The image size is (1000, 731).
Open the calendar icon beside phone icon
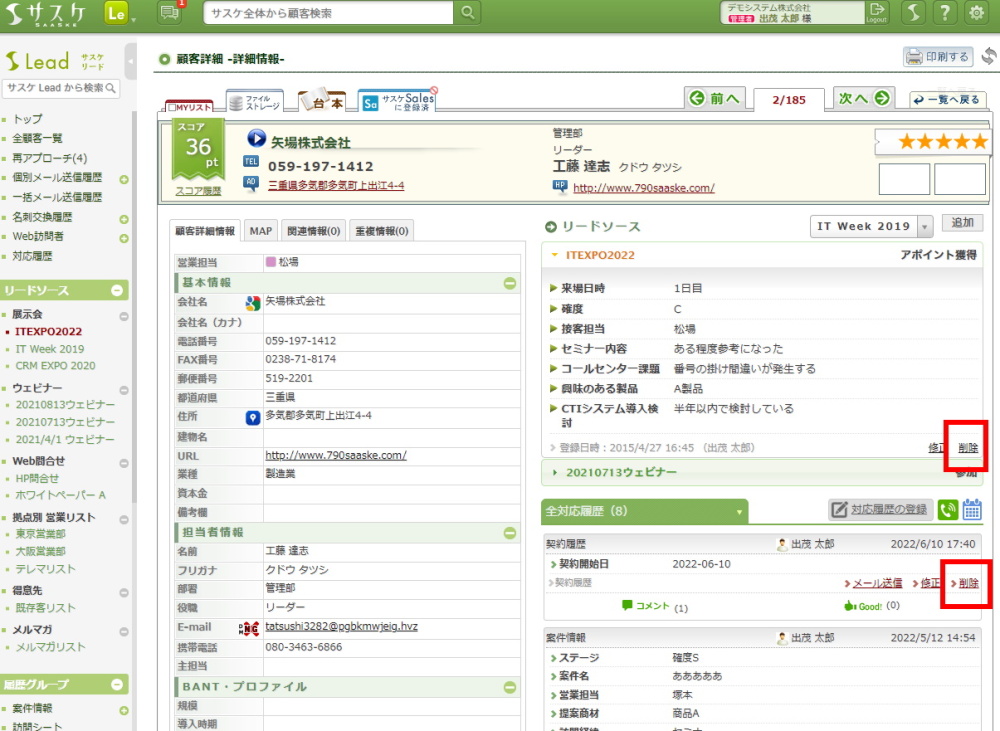click(972, 510)
